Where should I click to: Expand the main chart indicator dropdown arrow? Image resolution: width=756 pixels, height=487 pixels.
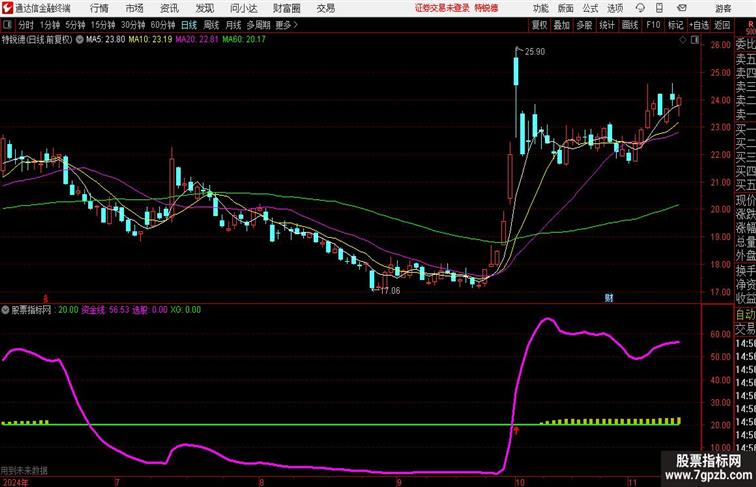pos(80,40)
